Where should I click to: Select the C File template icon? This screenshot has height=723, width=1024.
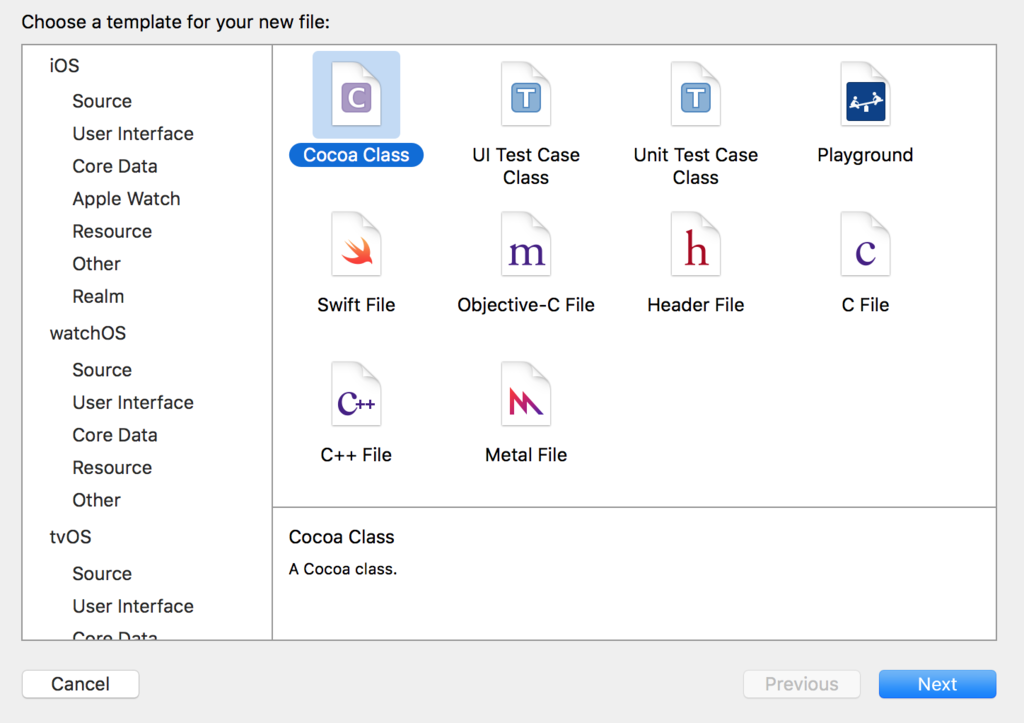click(865, 245)
